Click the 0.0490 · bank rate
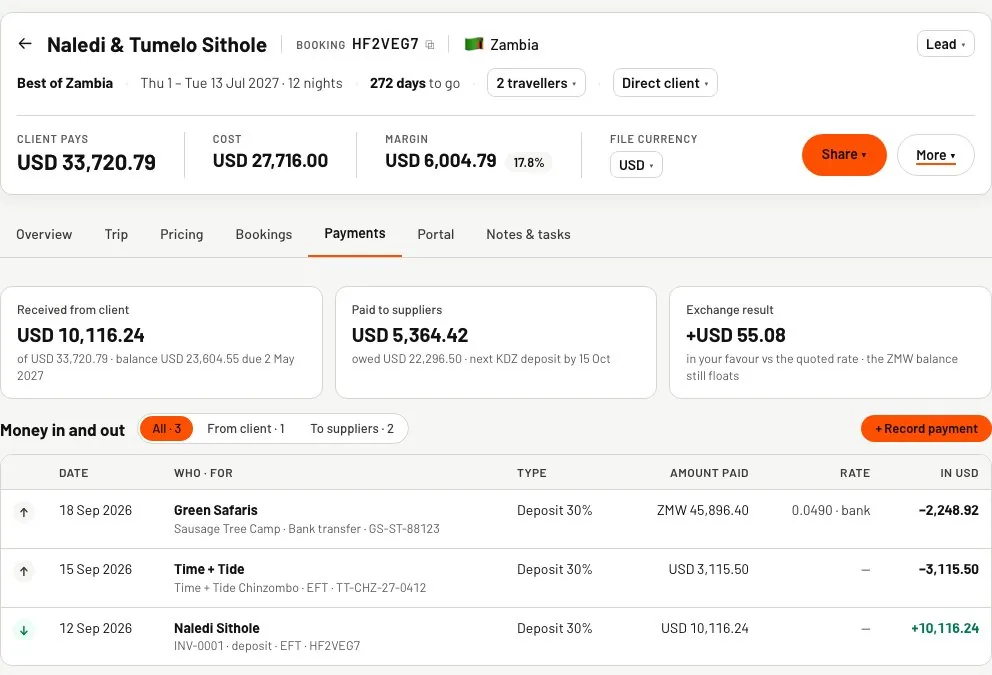 (831, 511)
